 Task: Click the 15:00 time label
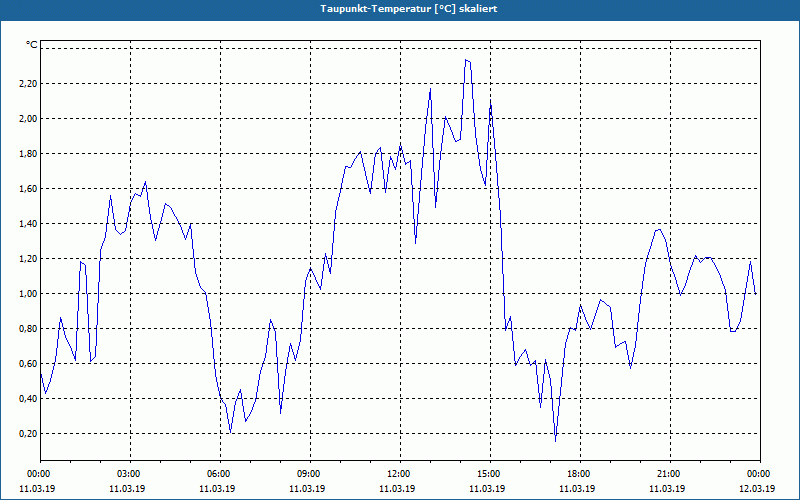(490, 474)
